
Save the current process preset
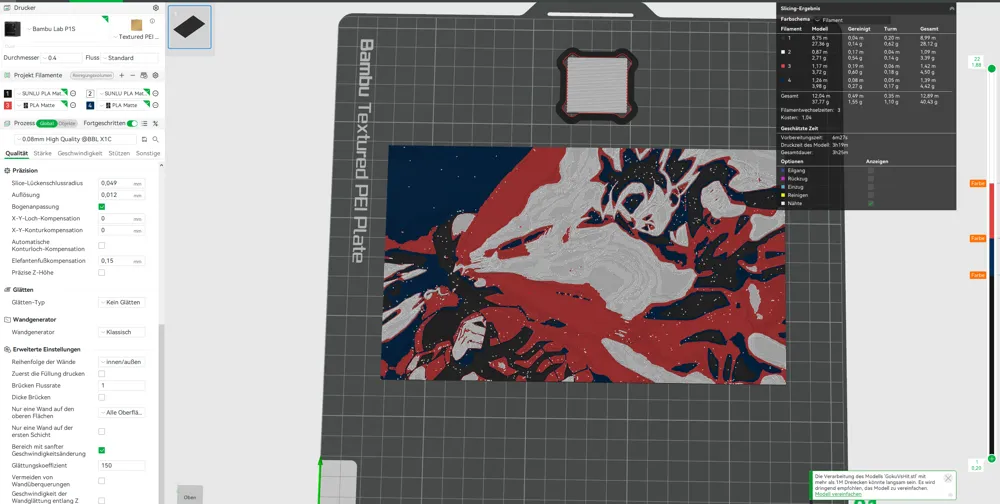(144, 139)
